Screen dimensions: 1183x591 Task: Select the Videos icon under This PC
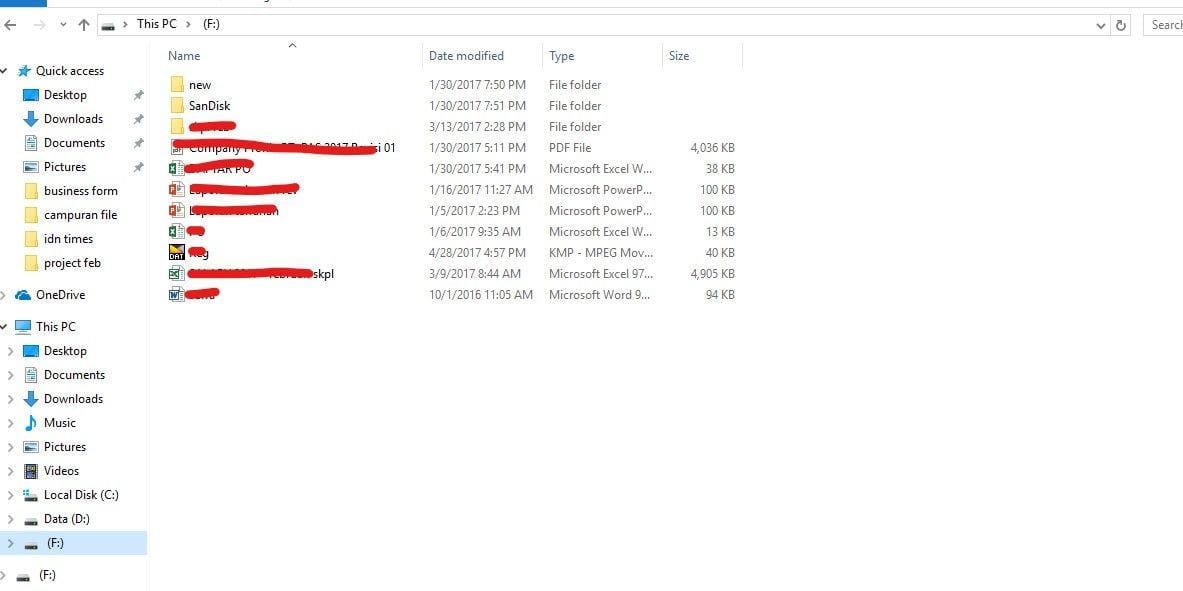(x=31, y=471)
